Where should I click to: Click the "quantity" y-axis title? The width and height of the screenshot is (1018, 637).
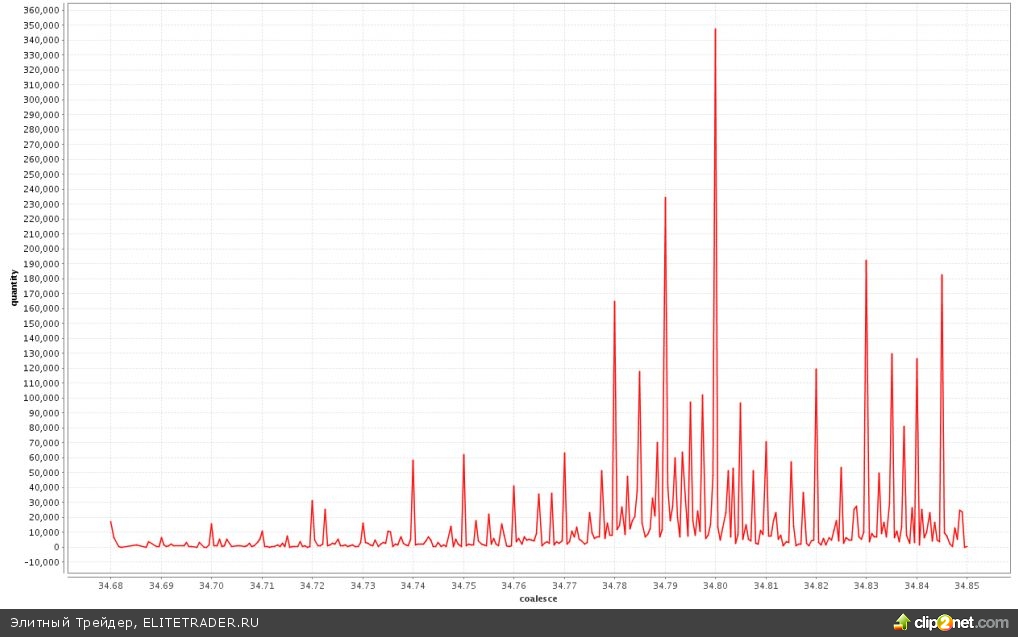(14, 285)
